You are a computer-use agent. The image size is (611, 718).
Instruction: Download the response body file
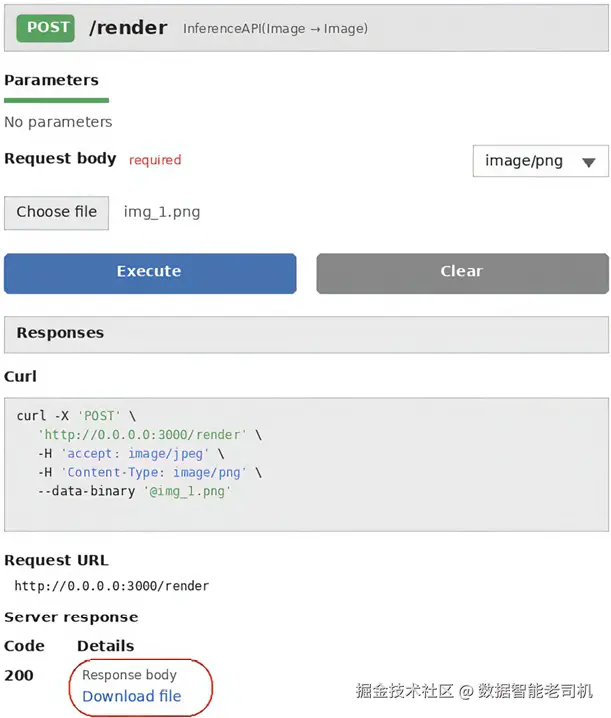pyautogui.click(x=132, y=696)
